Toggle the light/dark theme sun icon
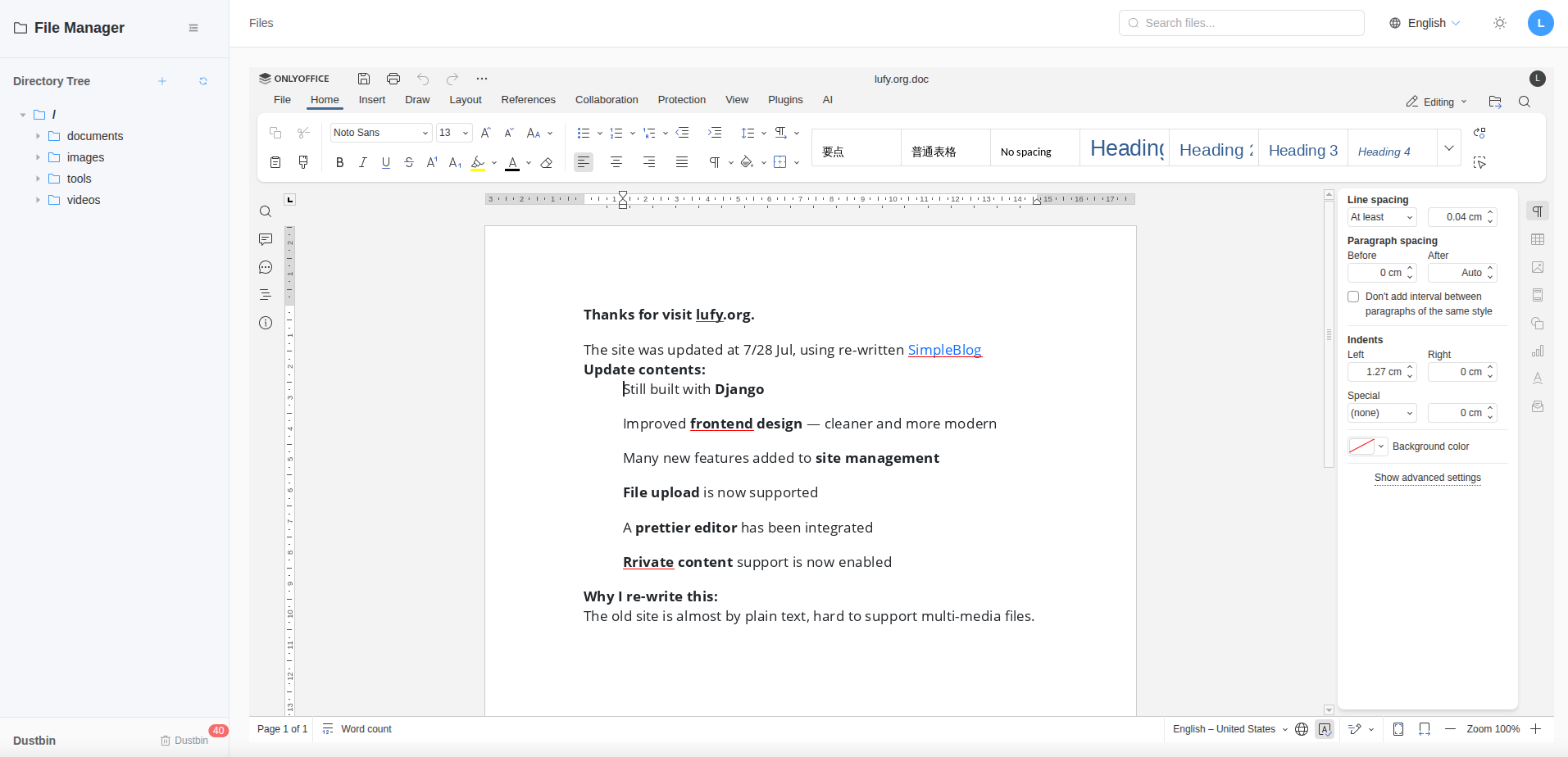The image size is (1568, 757). (x=1500, y=23)
